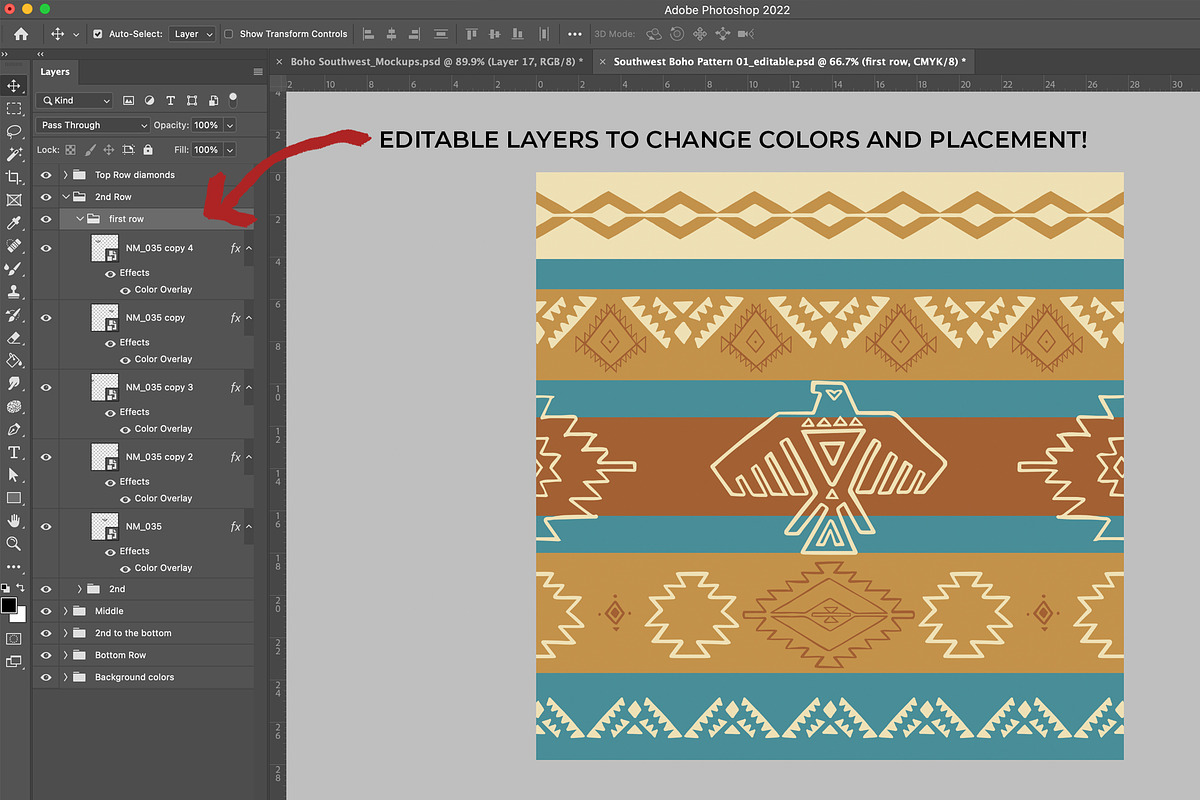Choose the Magic Wand tool
Image resolution: width=1200 pixels, height=800 pixels.
click(x=14, y=154)
